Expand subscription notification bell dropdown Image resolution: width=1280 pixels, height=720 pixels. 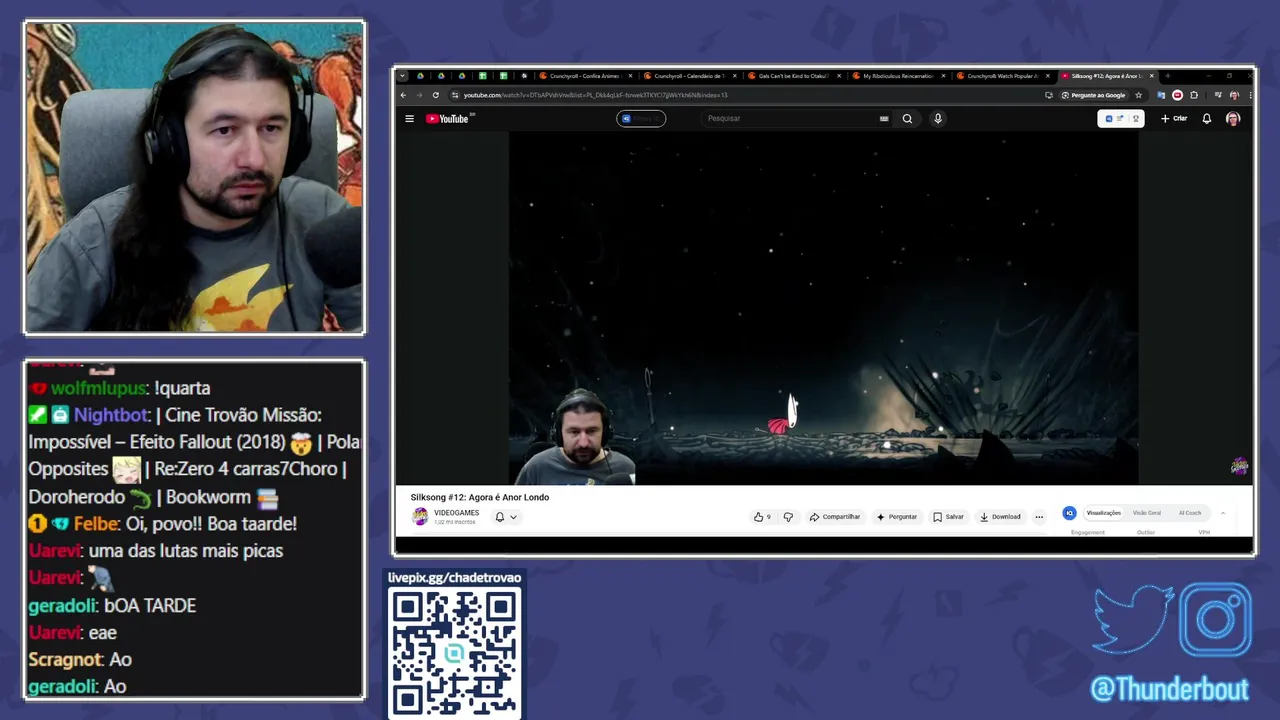(x=506, y=517)
